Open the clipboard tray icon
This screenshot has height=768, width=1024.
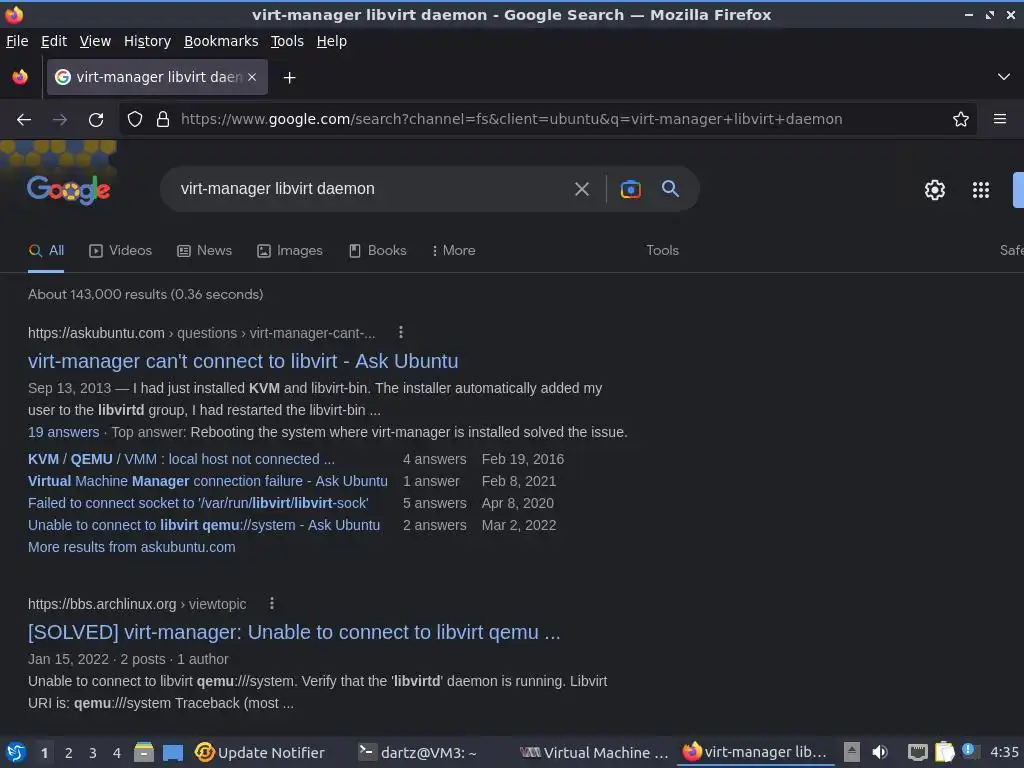pos(945,752)
